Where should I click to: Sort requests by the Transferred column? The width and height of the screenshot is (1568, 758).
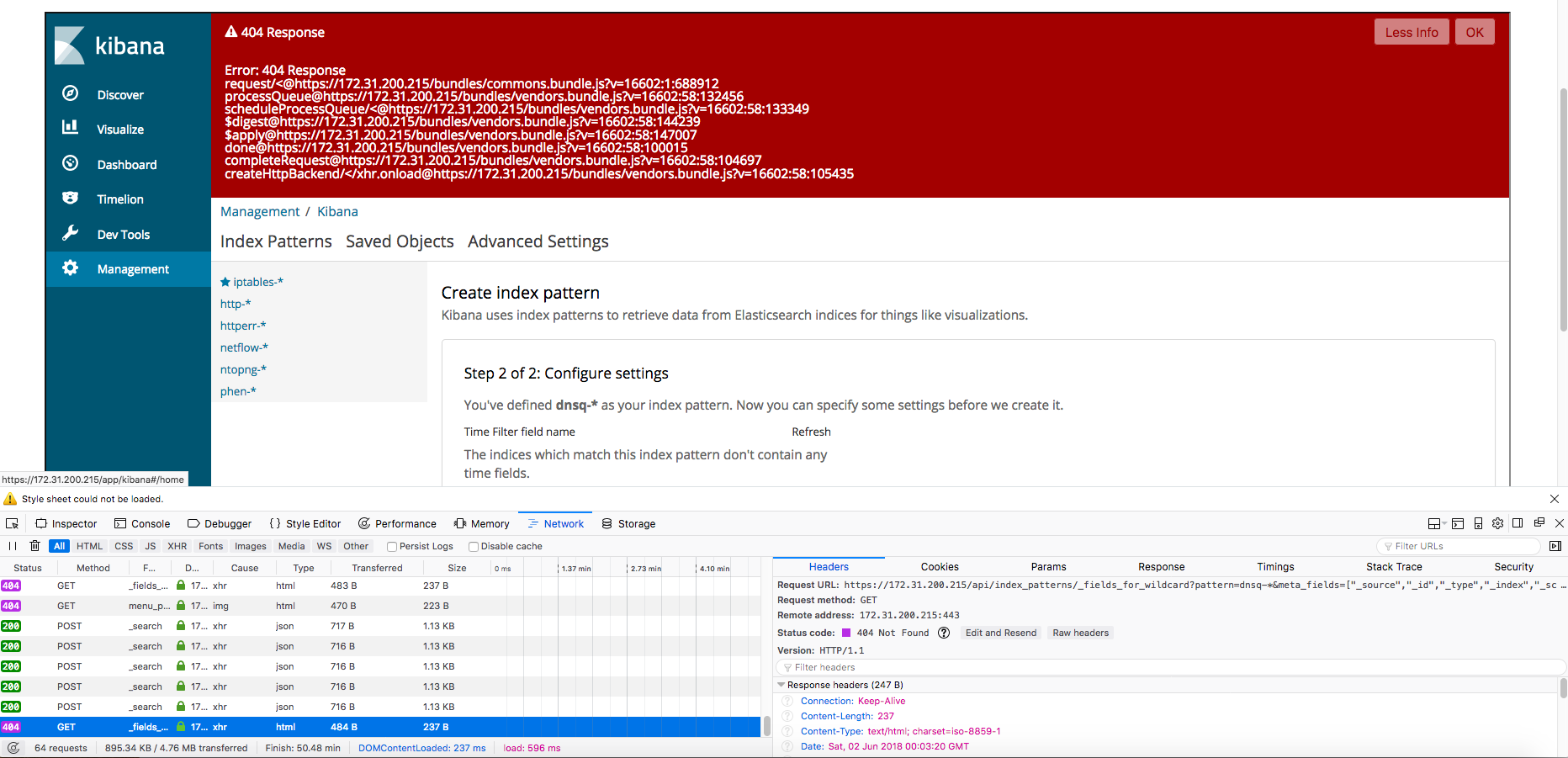(377, 568)
